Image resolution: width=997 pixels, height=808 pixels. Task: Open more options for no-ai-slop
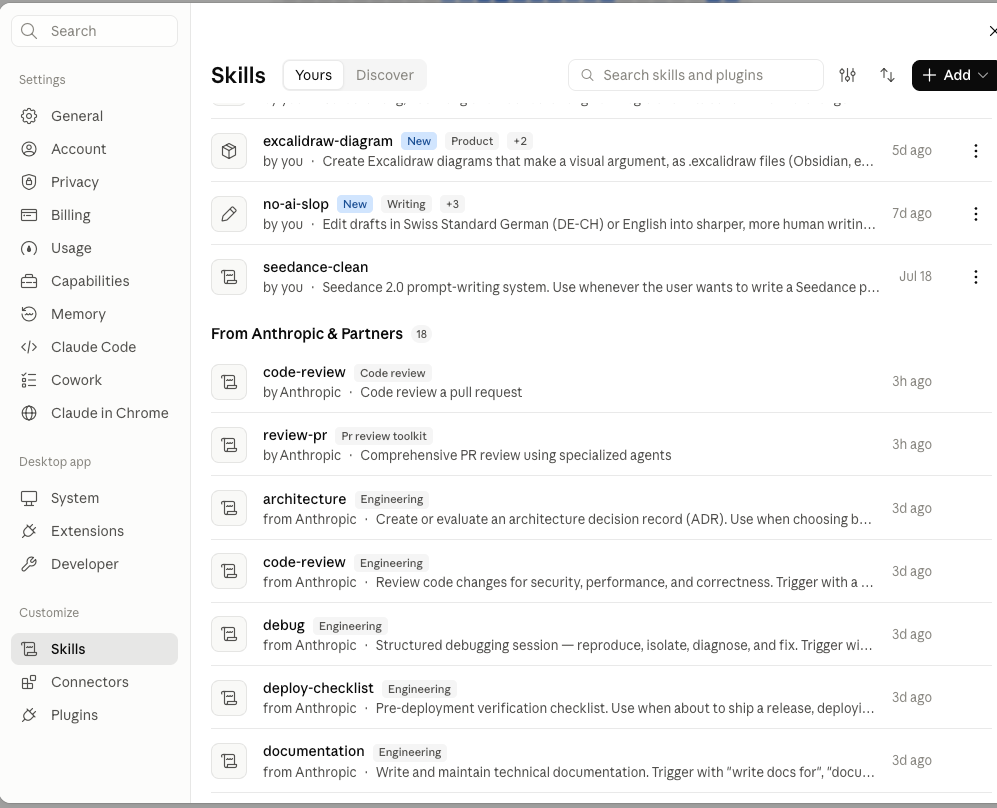[975, 214]
